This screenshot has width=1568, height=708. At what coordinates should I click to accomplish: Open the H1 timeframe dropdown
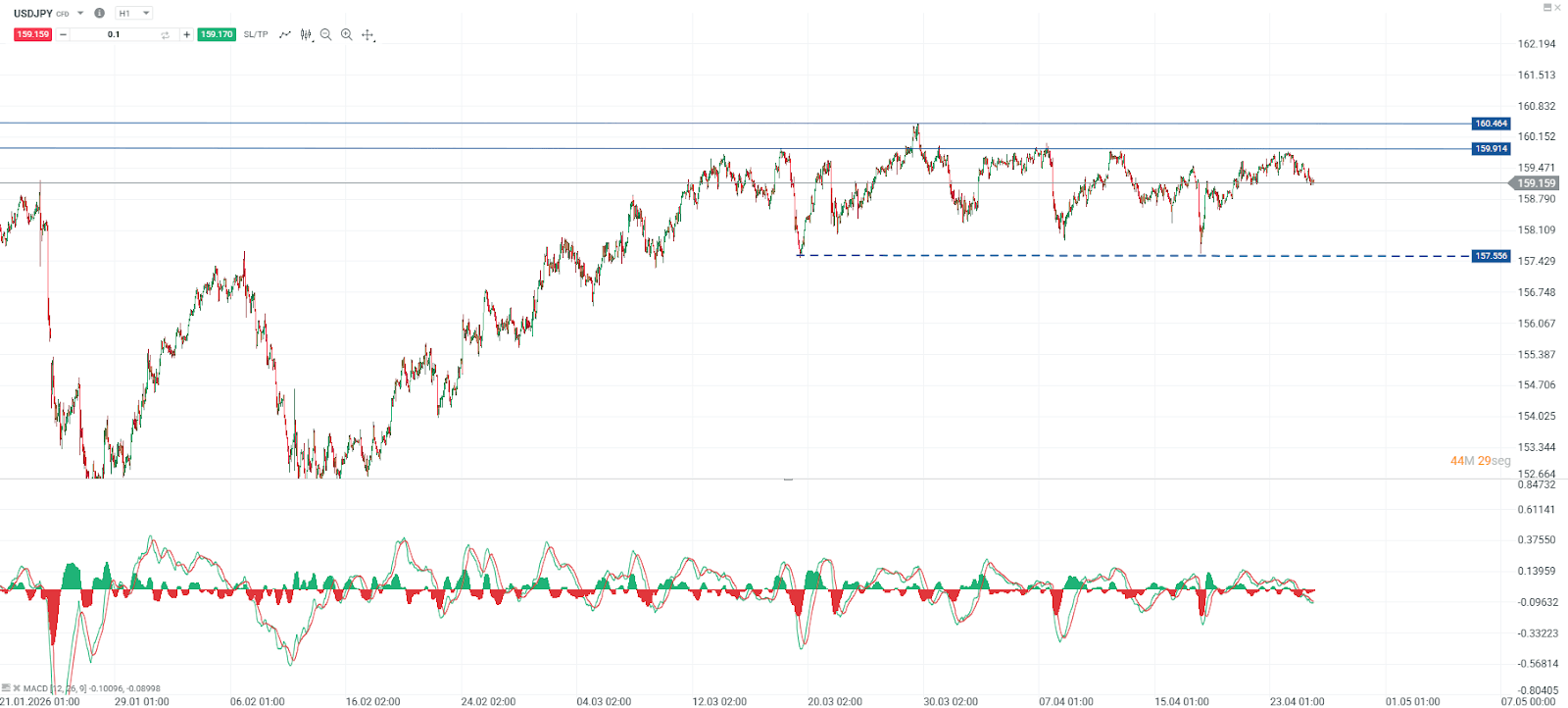[x=134, y=14]
